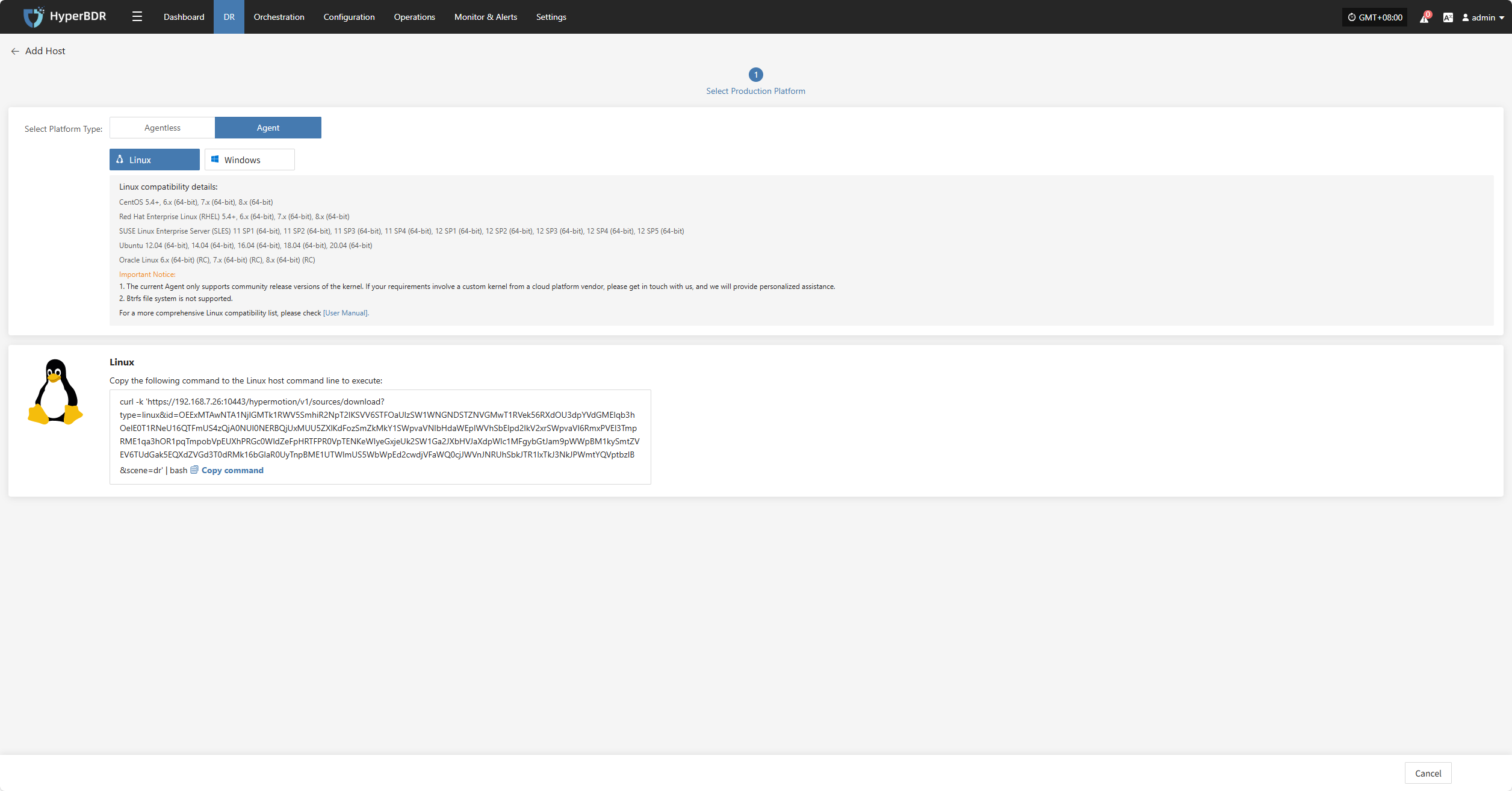Click the SUSE Linux Enterprise Server line
The height and width of the screenshot is (791, 1512).
pos(401,231)
